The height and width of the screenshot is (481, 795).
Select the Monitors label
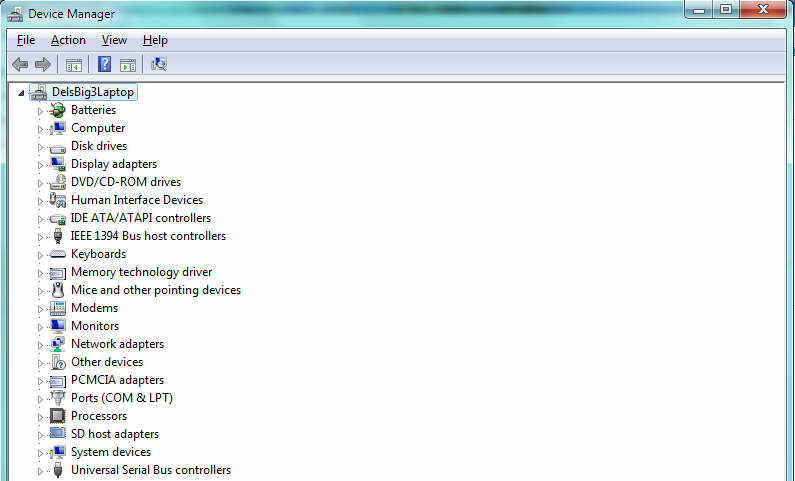click(95, 326)
